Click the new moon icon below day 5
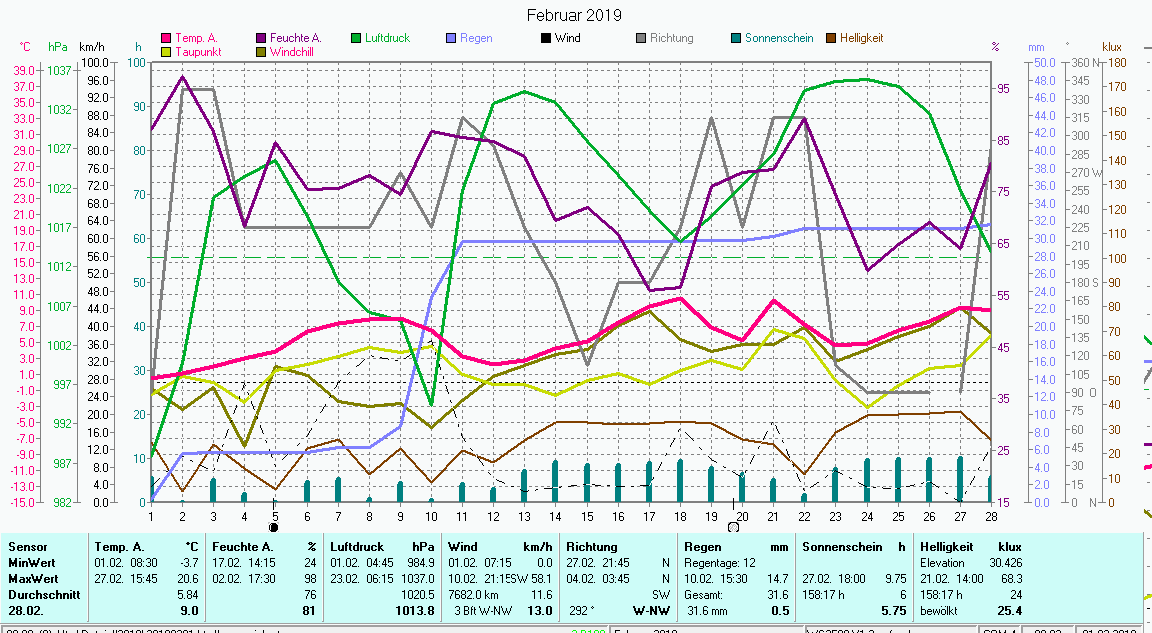The width and height of the screenshot is (1152, 633). click(273, 527)
